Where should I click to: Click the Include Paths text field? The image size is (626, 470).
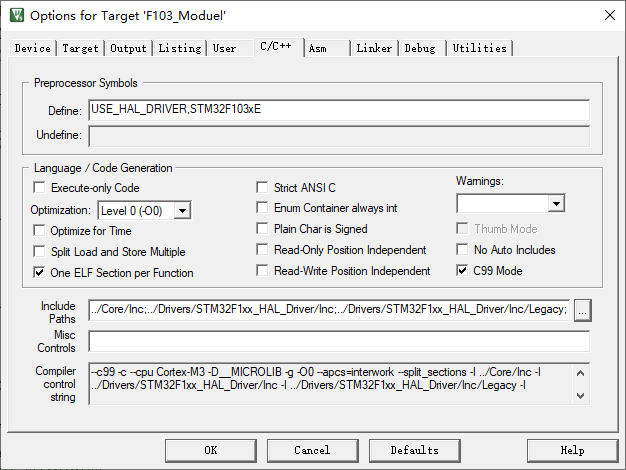tap(329, 310)
